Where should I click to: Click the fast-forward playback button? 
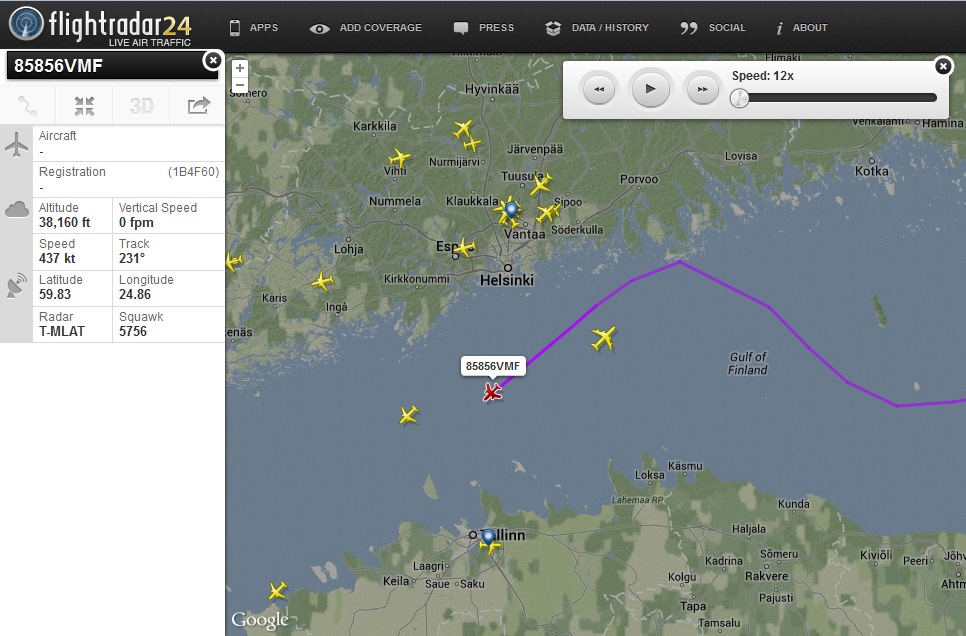pyautogui.click(x=702, y=90)
